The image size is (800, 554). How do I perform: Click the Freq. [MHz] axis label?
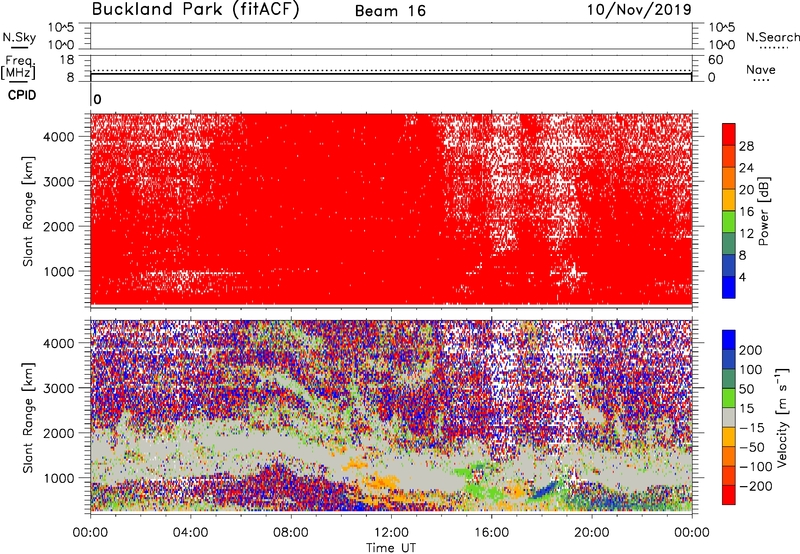18,67
